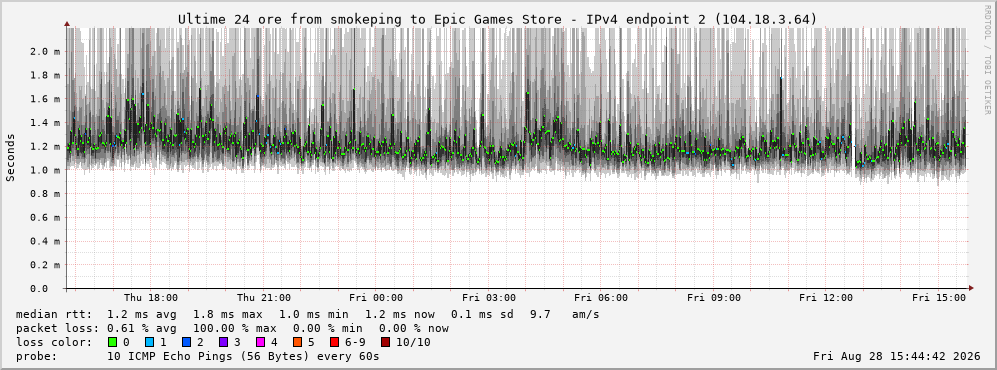The image size is (997, 370).
Task: Click the Seconds y-axis label
Action: [x=10, y=158]
